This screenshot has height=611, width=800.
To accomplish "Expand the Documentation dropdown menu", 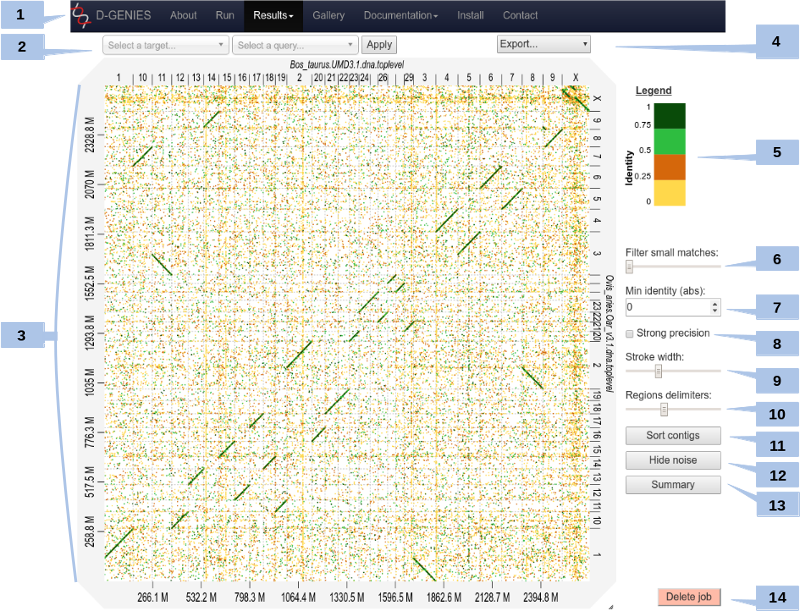I will [400, 16].
